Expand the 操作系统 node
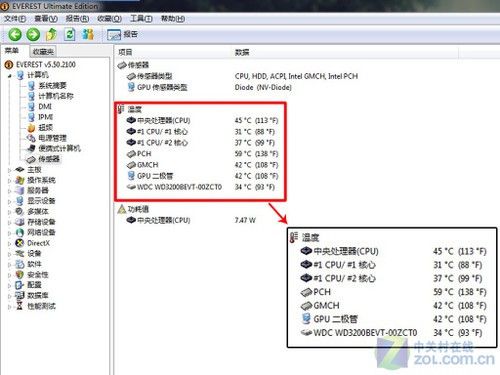Image resolution: width=500 pixels, height=375 pixels. pos(9,180)
